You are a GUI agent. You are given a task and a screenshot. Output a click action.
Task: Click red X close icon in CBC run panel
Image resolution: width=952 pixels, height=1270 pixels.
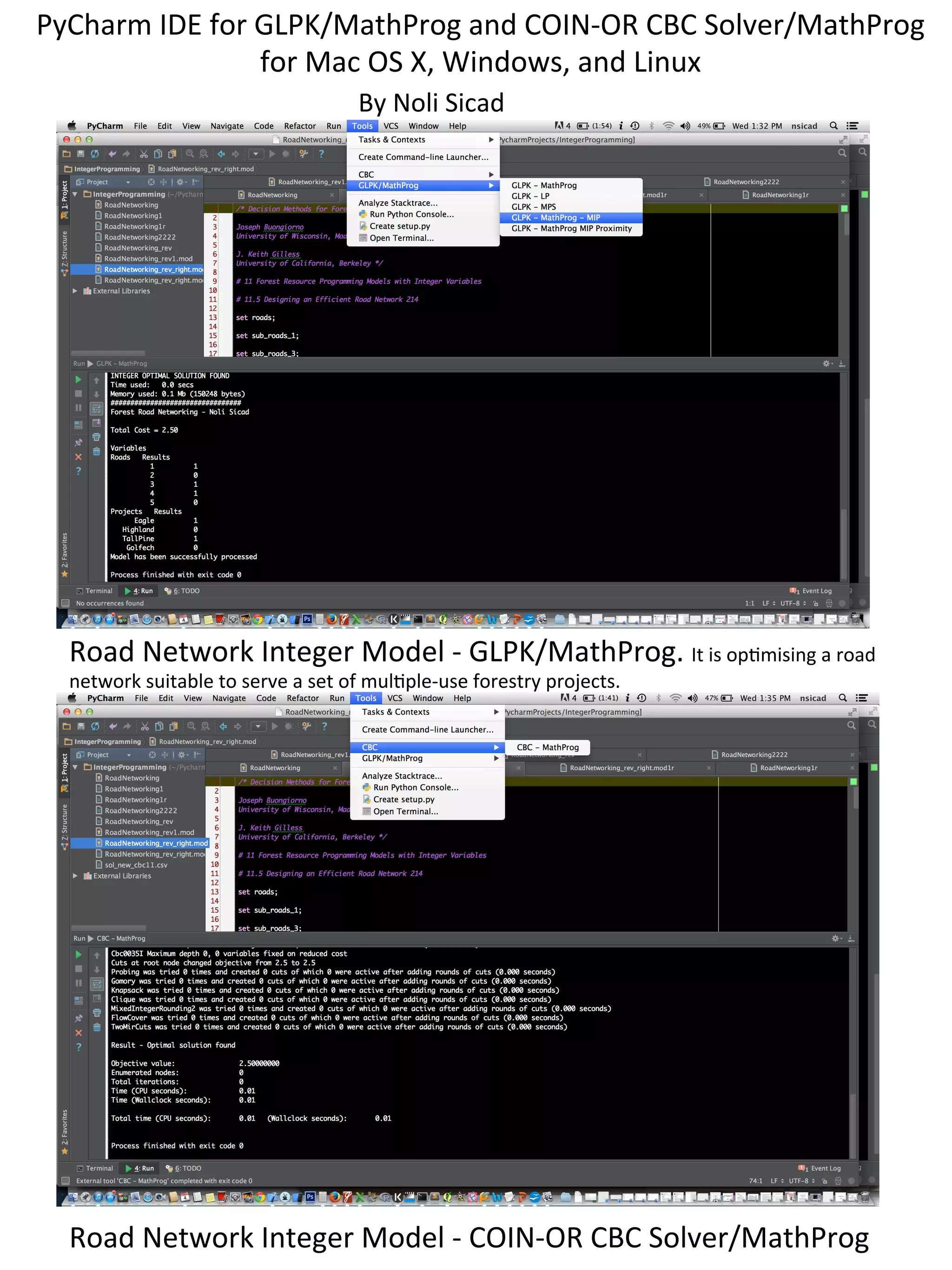79,1032
